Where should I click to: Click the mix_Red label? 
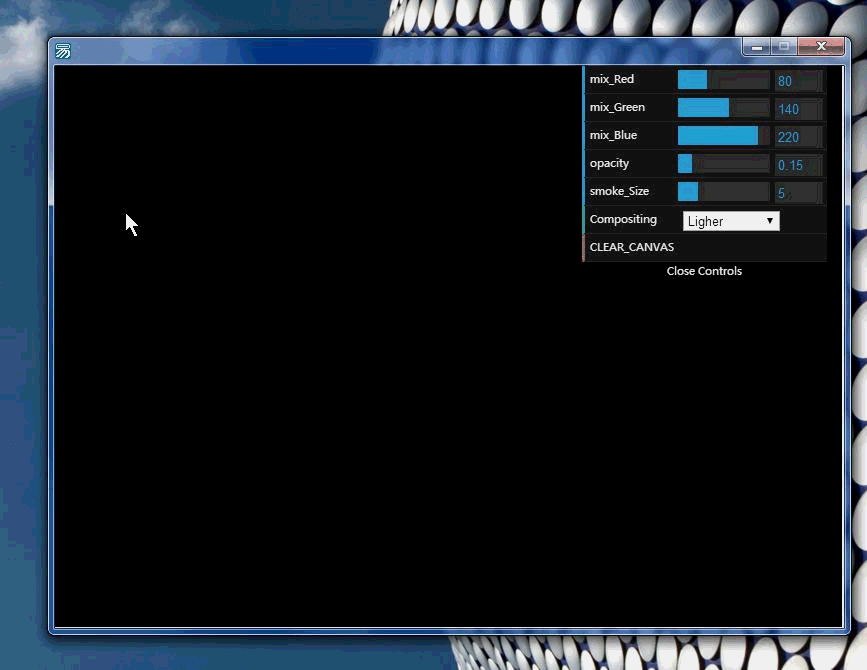click(x=612, y=79)
